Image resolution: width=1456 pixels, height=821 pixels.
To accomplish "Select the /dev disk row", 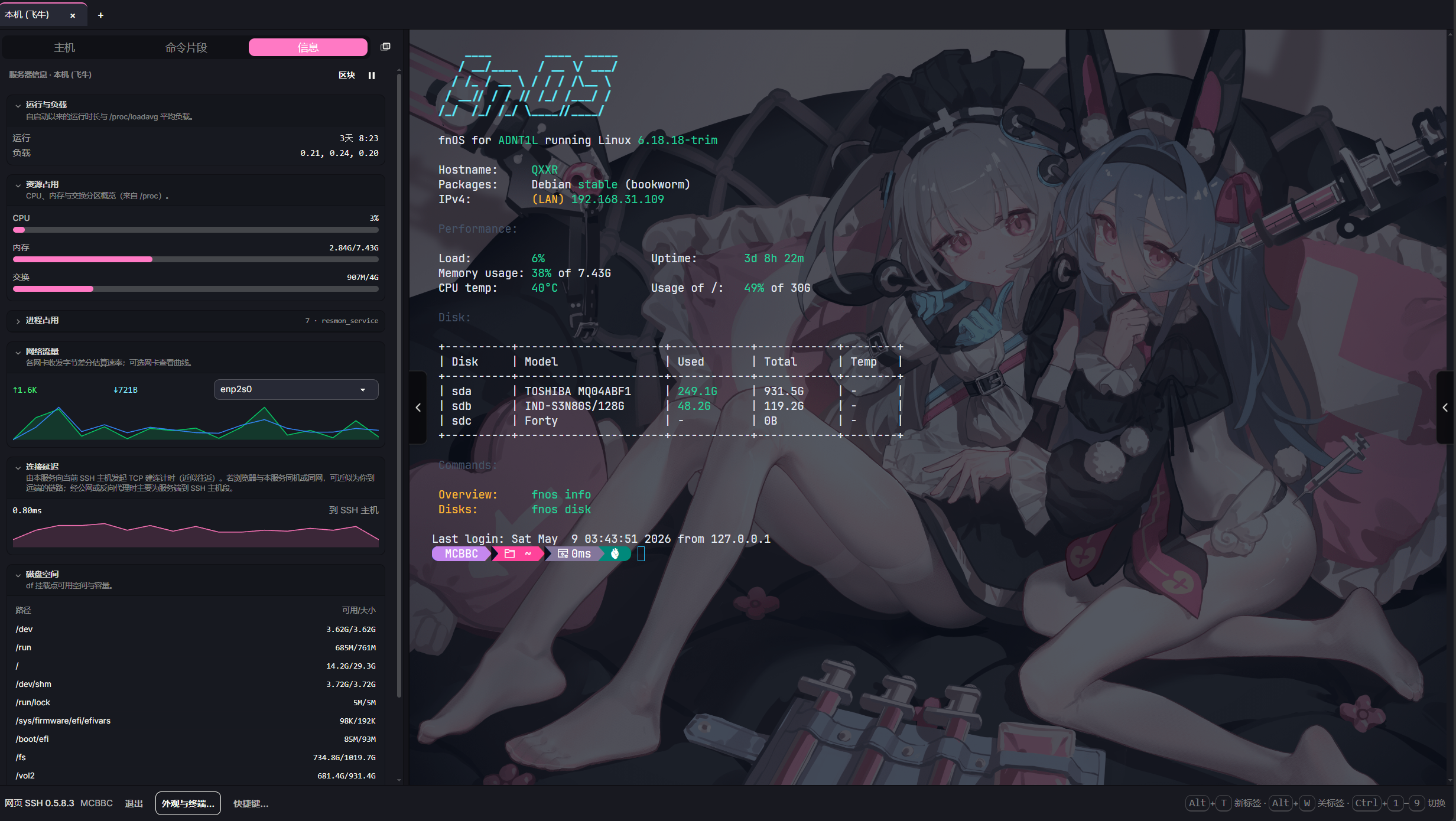I will tap(196, 629).
